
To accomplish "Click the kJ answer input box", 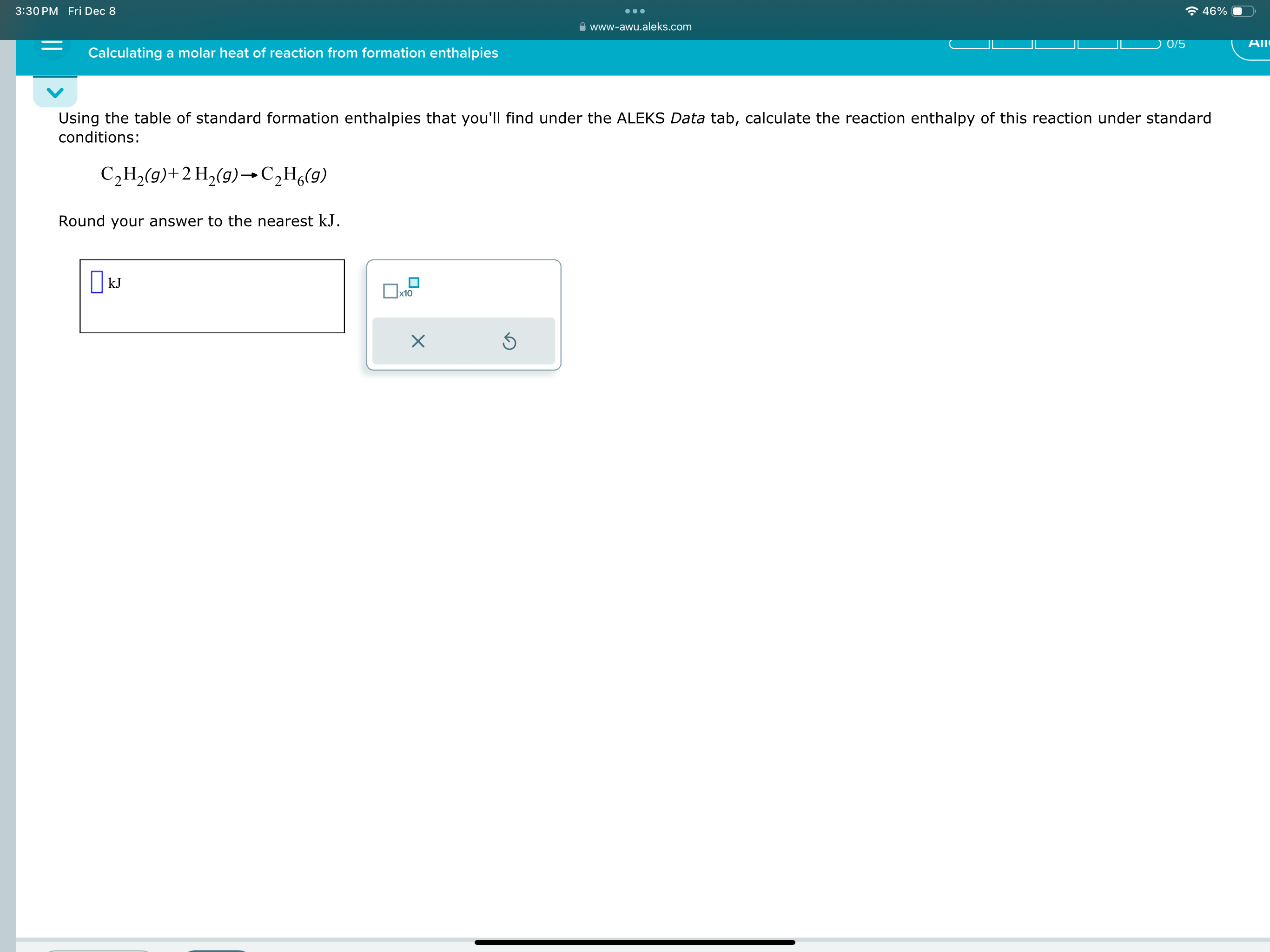I will (x=212, y=296).
